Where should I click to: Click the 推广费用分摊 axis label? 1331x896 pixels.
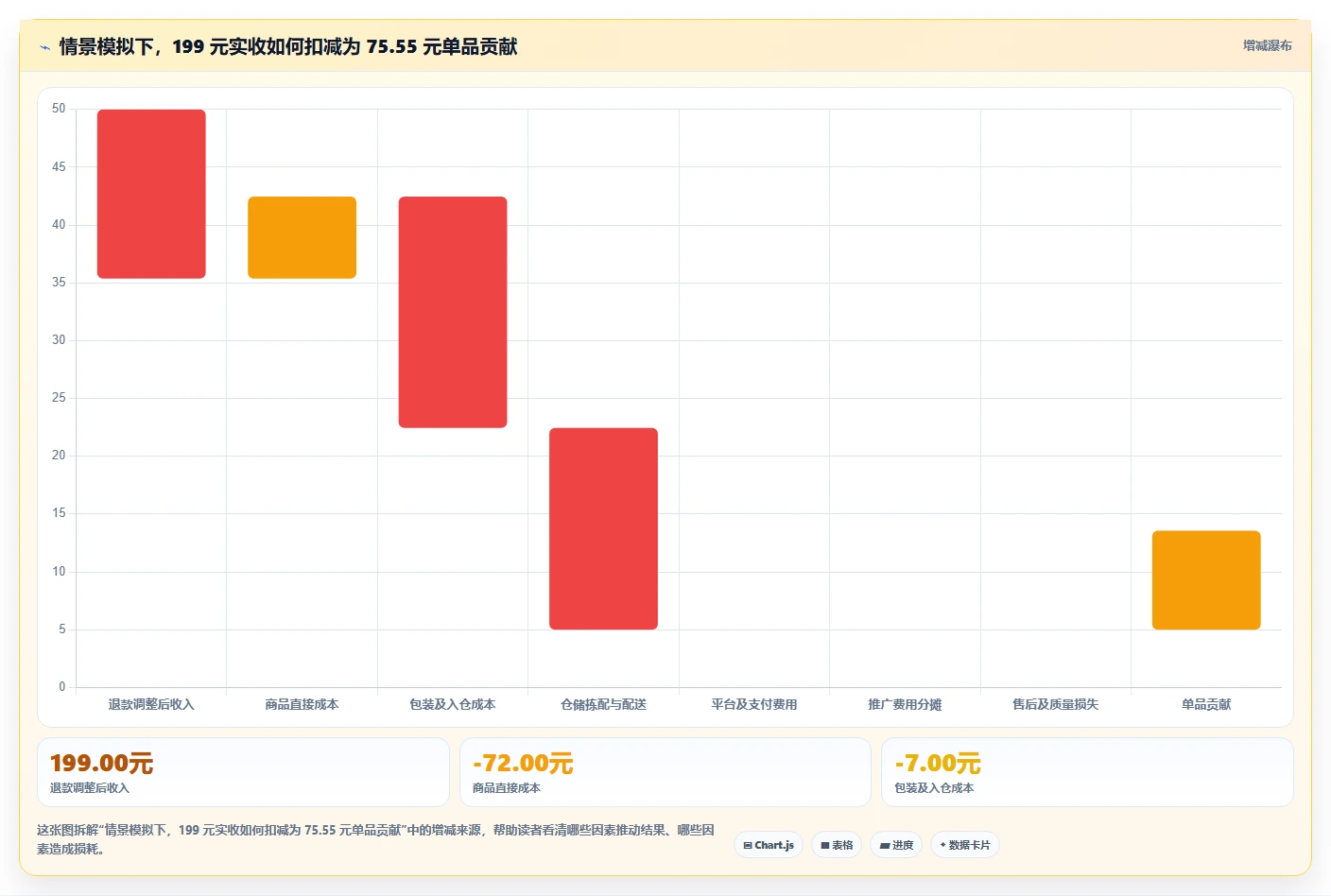tap(905, 704)
